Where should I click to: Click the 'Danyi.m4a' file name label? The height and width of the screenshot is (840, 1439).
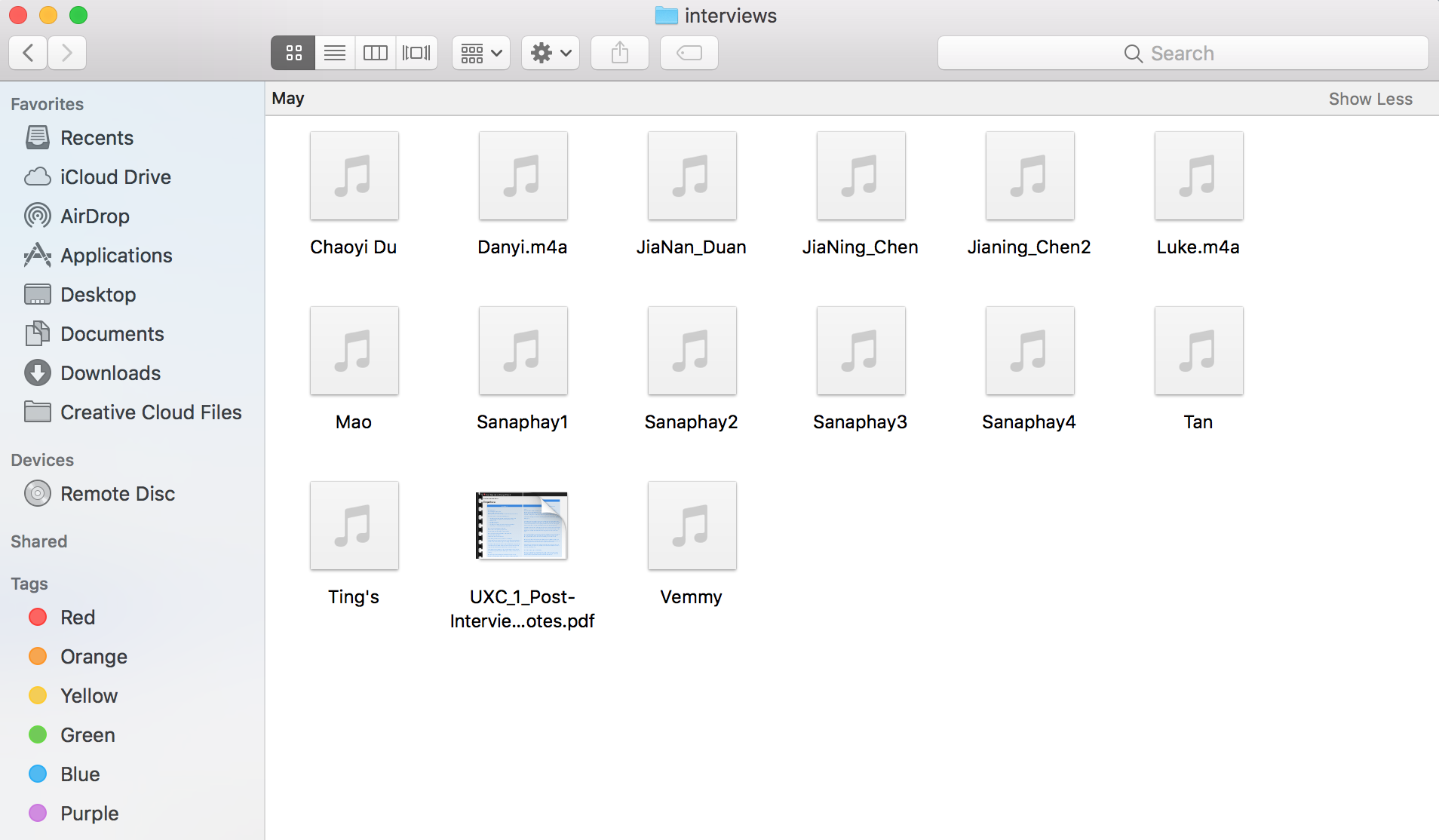click(522, 247)
